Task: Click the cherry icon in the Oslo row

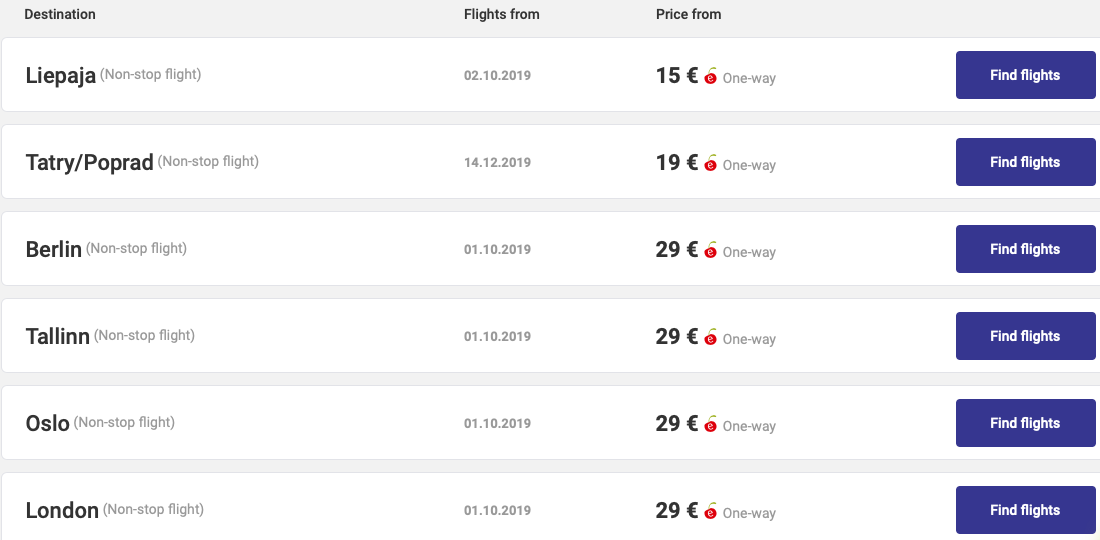Action: point(711,424)
